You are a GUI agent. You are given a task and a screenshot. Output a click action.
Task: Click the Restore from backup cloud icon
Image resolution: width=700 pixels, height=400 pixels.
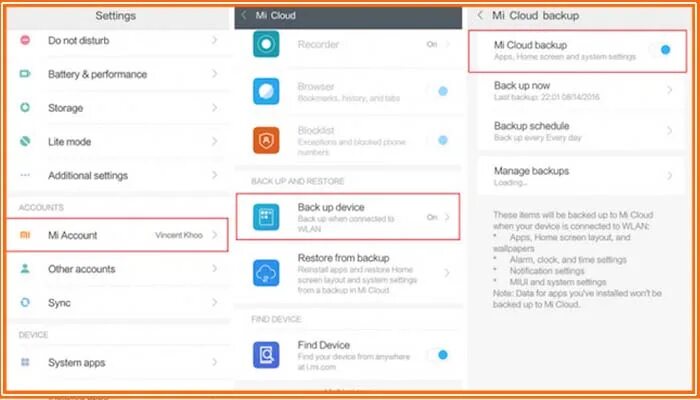pos(266,273)
